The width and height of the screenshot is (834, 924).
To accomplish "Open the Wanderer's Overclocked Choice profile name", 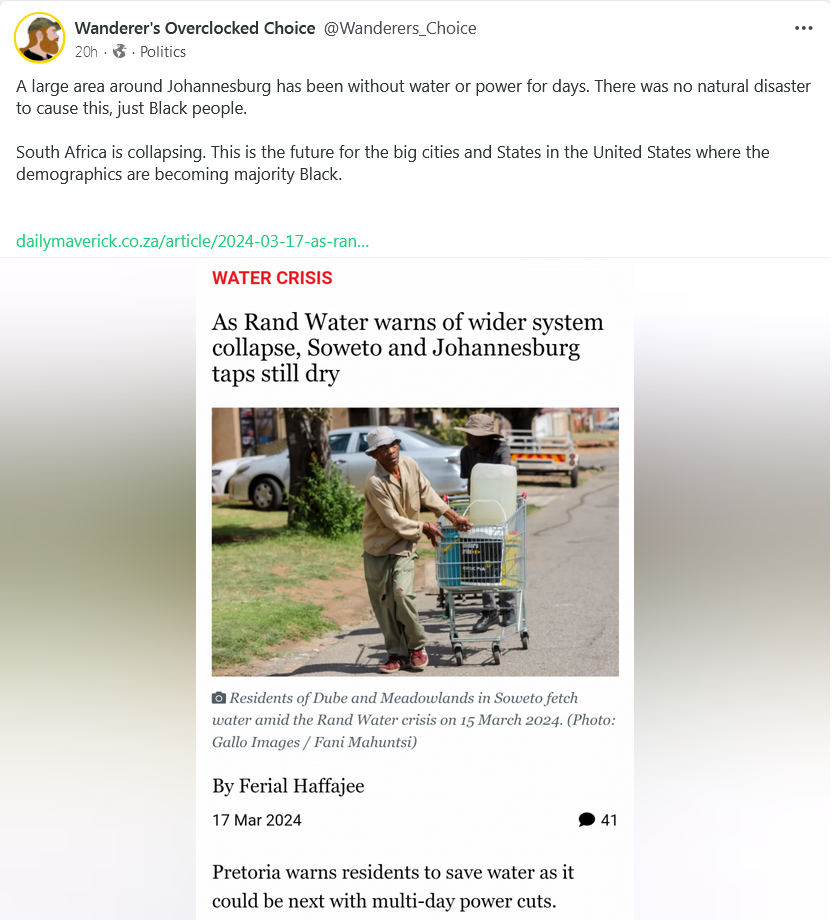I will pos(196,28).
